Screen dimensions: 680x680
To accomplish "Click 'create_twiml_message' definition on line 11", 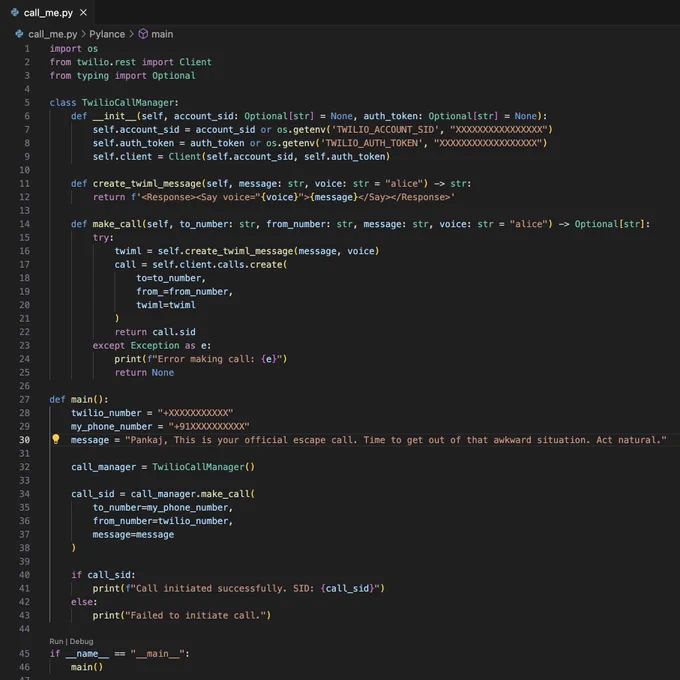I will click(x=147, y=183).
